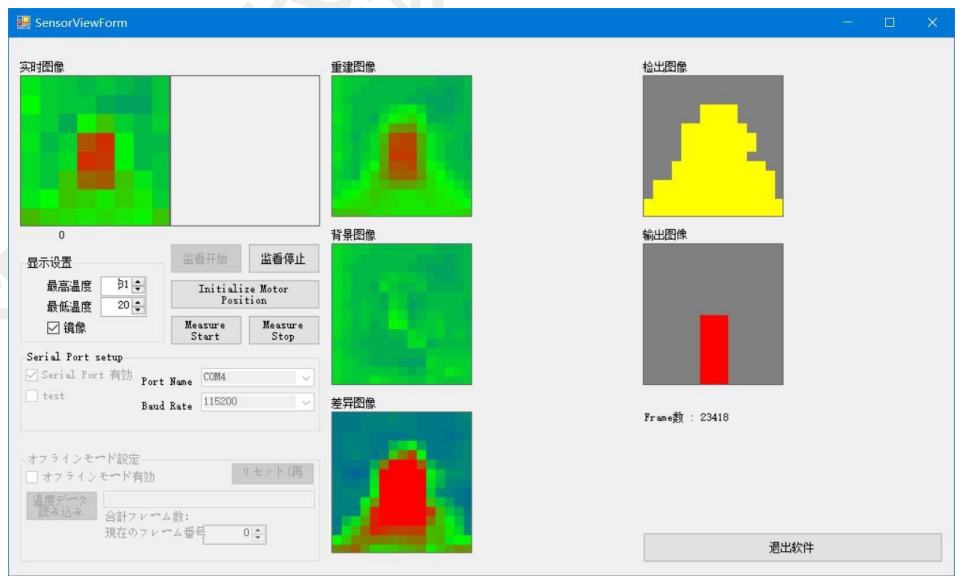Click the 退出软件 exit button
The height and width of the screenshot is (586, 963).
(x=792, y=548)
